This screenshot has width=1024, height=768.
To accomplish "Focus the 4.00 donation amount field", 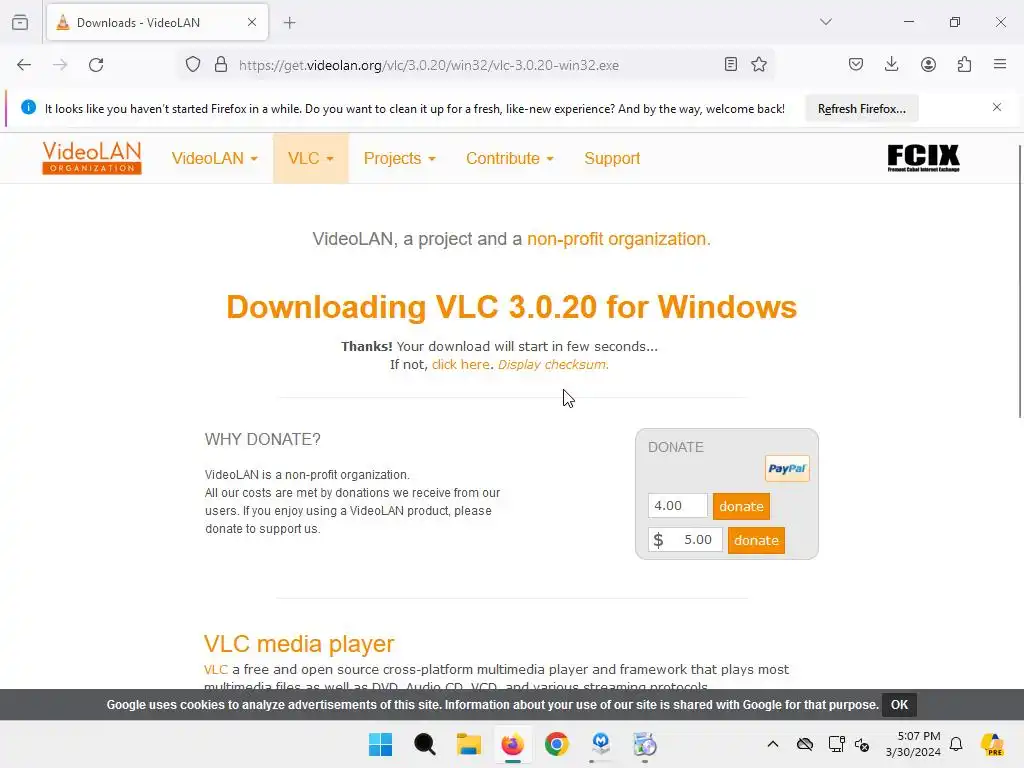I will [677, 505].
